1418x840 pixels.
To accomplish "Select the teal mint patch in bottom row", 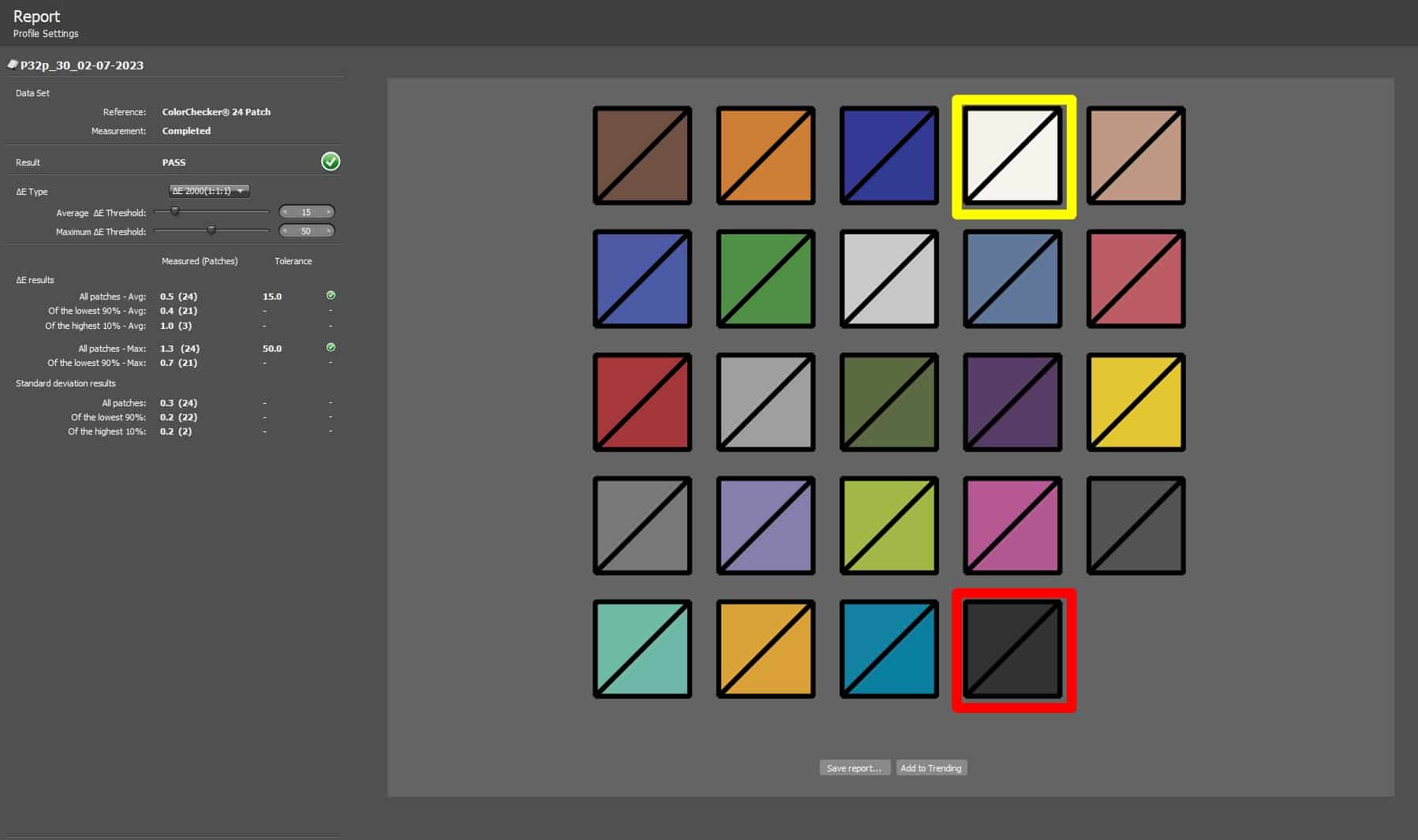I will click(x=642, y=649).
